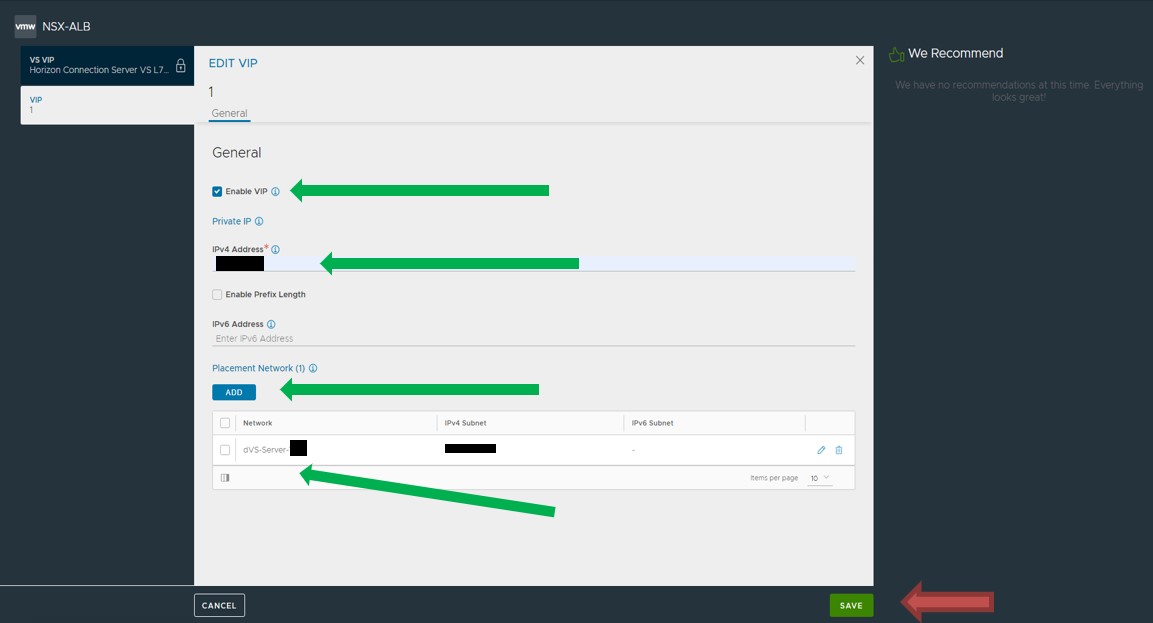The height and width of the screenshot is (623, 1153).
Task: Click the NSX-ALB product name
Action: 66,26
